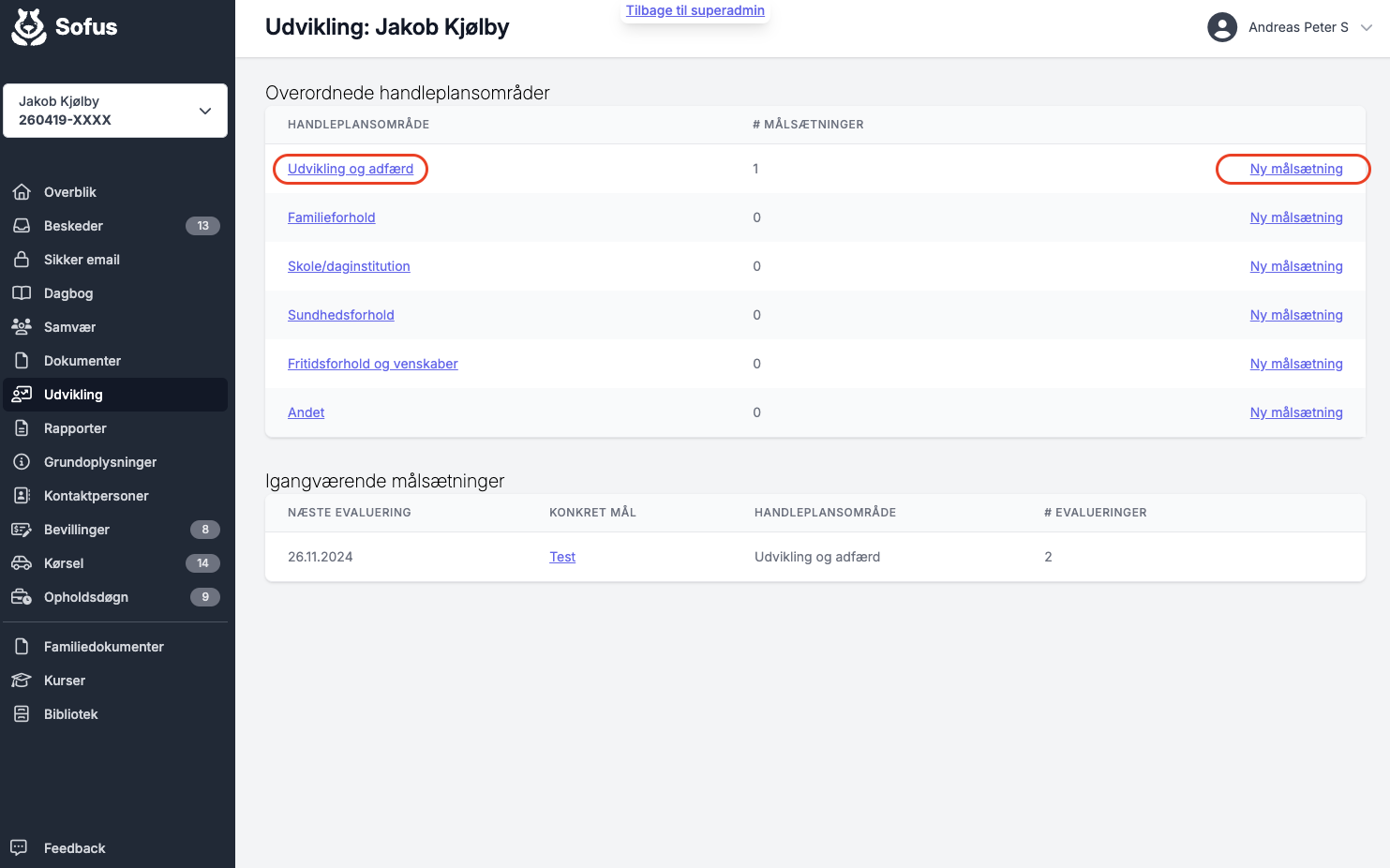Screen dimensions: 1390x868
Task: Open Dagbog using the book icon
Action: [x=22, y=293]
